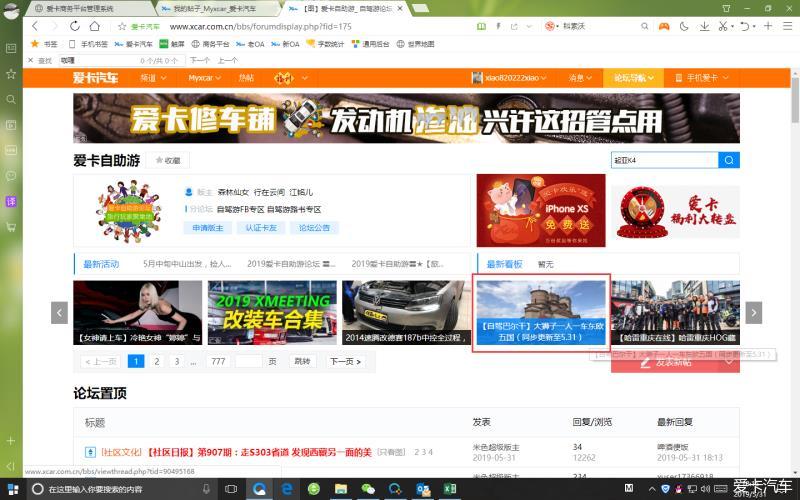Click forum search field containing 起亚K4
Screen dimensions: 800x500
click(x=664, y=160)
